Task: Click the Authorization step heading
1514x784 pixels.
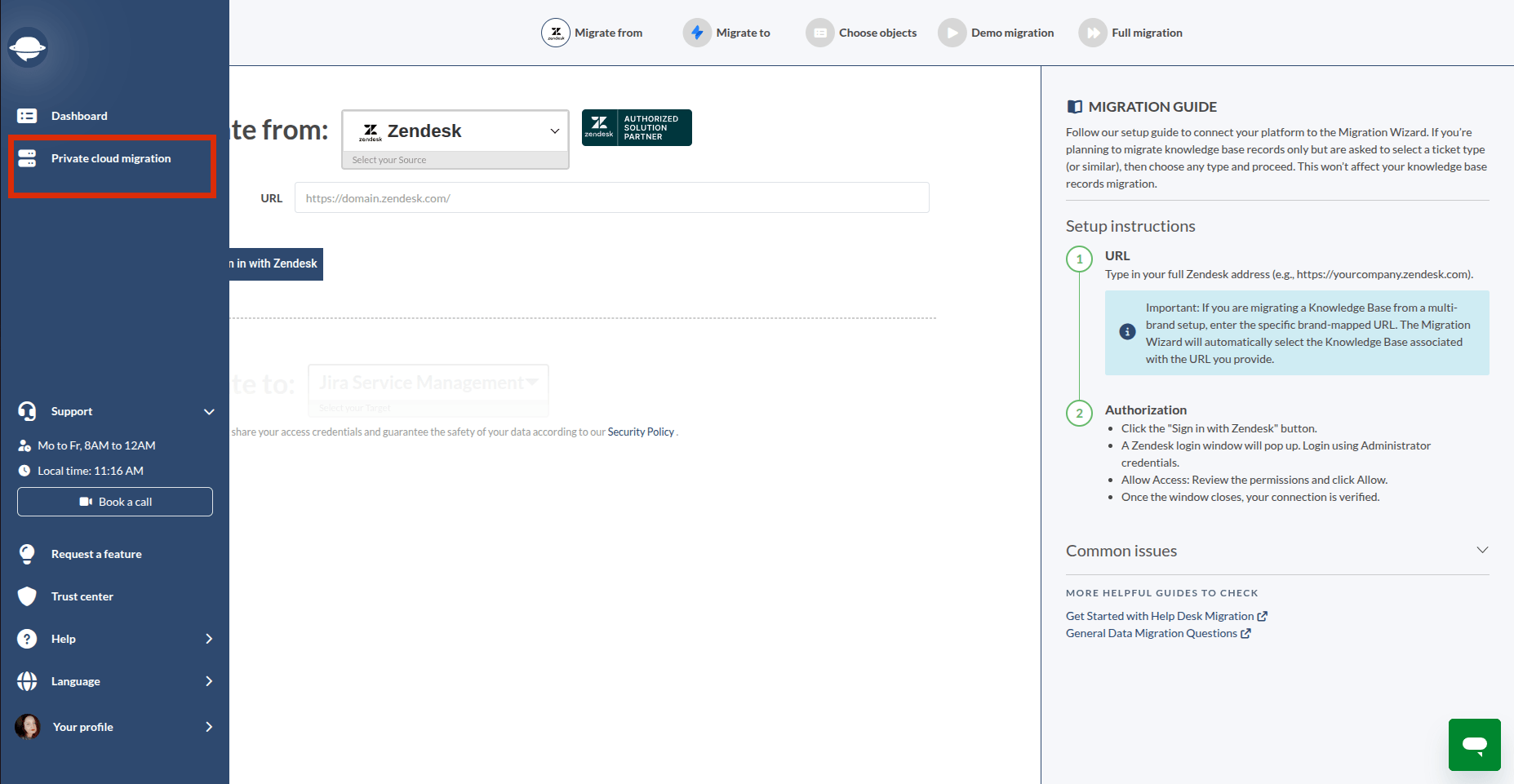Action: coord(1146,410)
